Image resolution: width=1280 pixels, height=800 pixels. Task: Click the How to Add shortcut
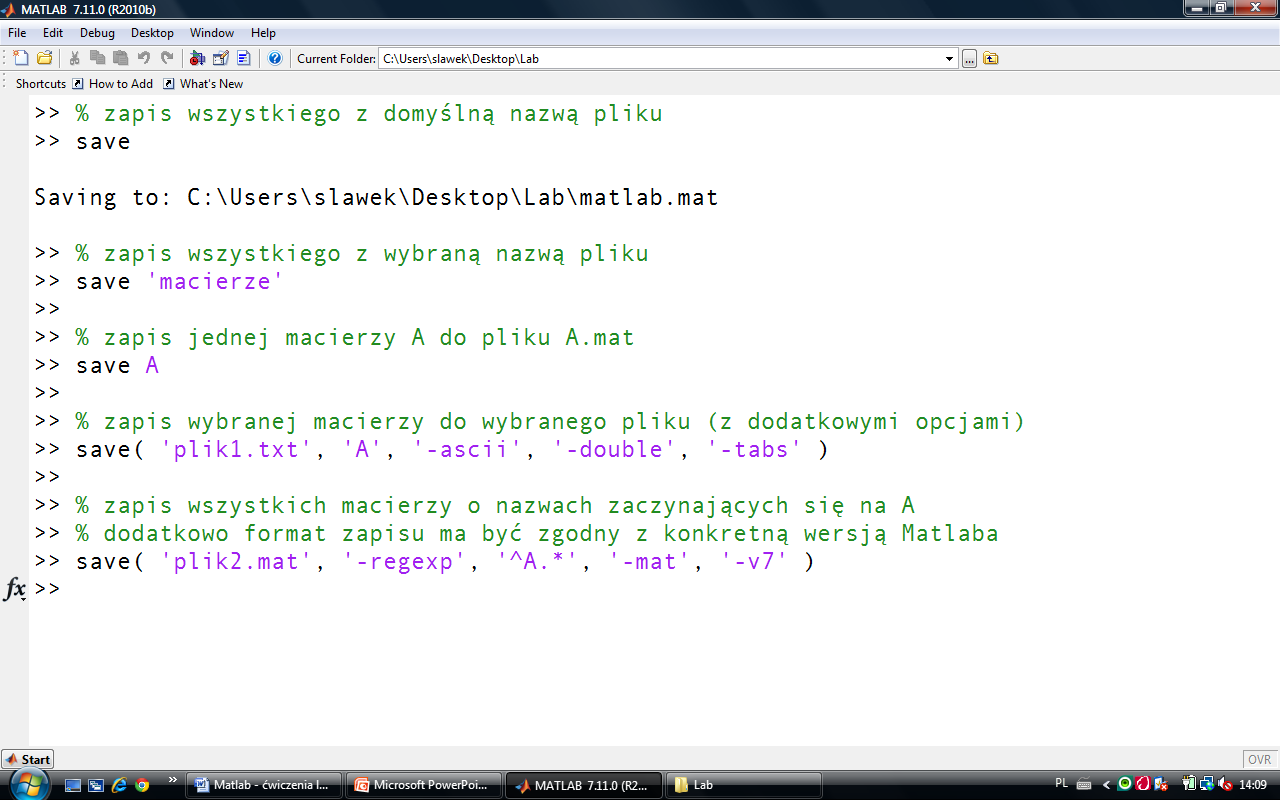[112, 84]
